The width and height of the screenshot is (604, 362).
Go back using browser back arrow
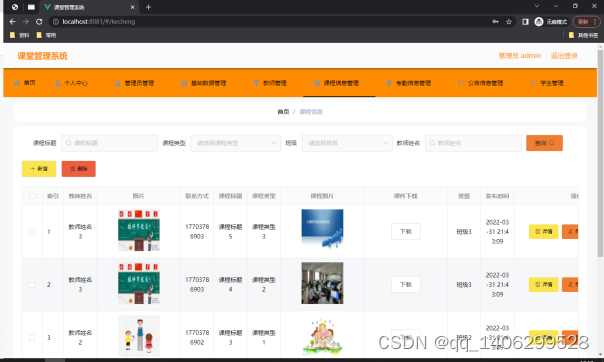[12, 22]
